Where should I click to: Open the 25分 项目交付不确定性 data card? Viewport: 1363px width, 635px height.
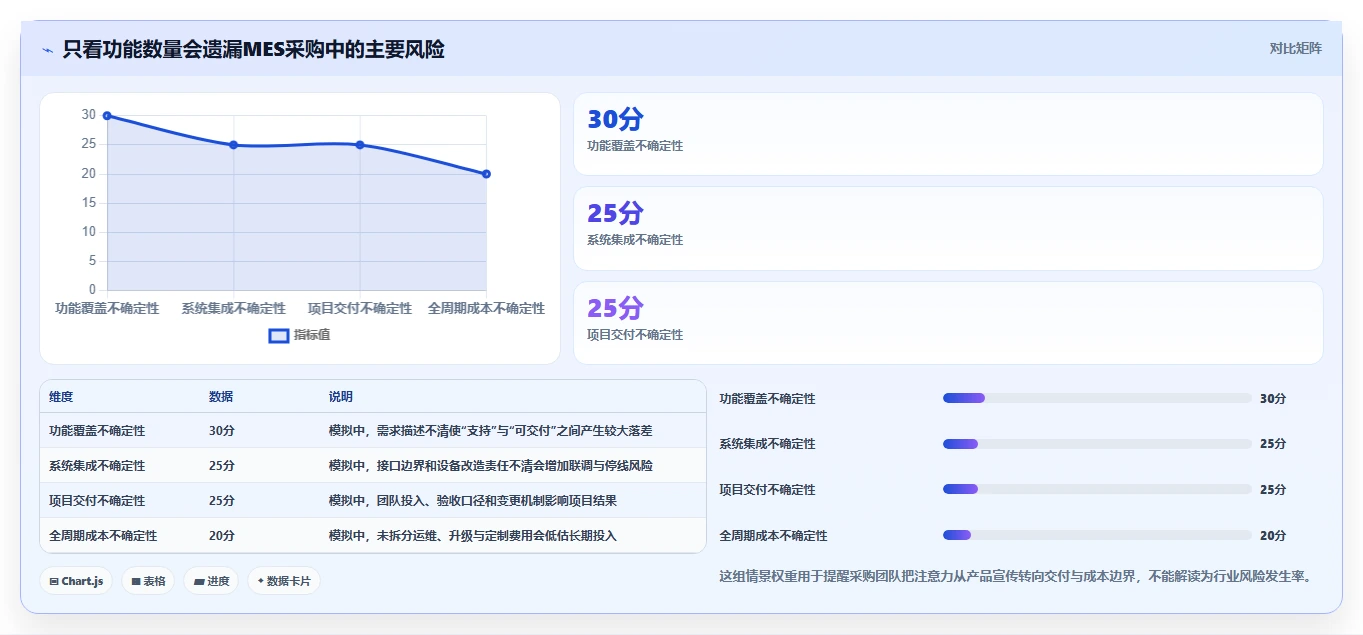point(948,323)
